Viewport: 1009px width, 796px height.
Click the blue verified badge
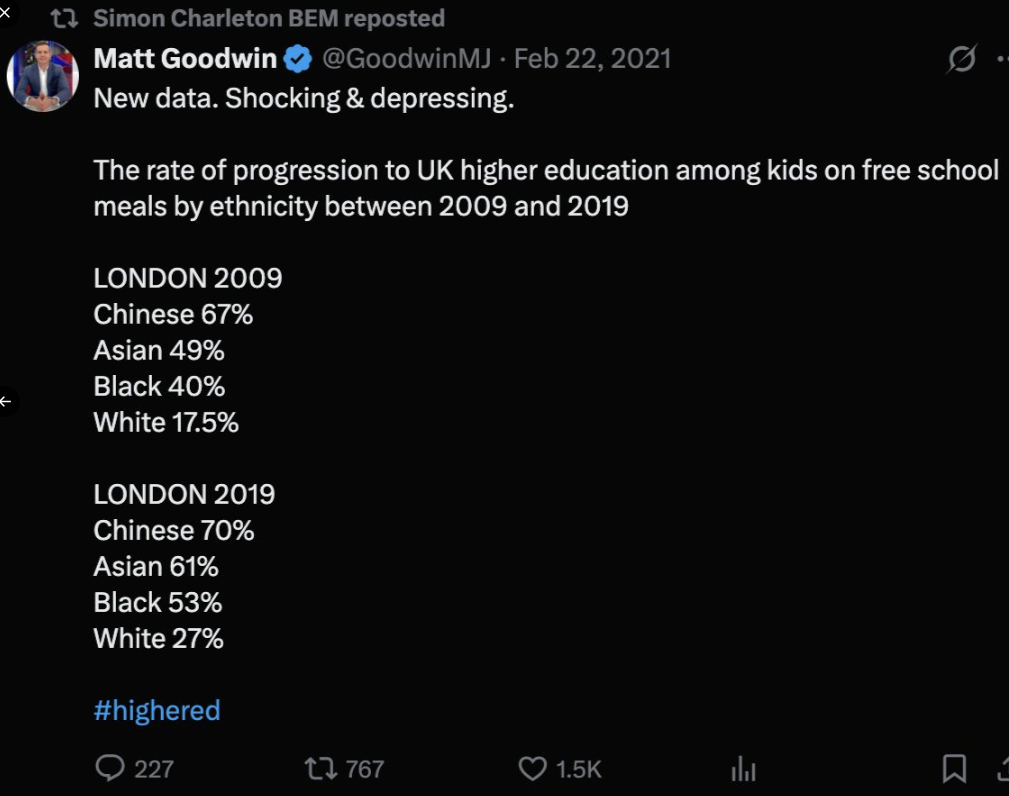coord(298,59)
